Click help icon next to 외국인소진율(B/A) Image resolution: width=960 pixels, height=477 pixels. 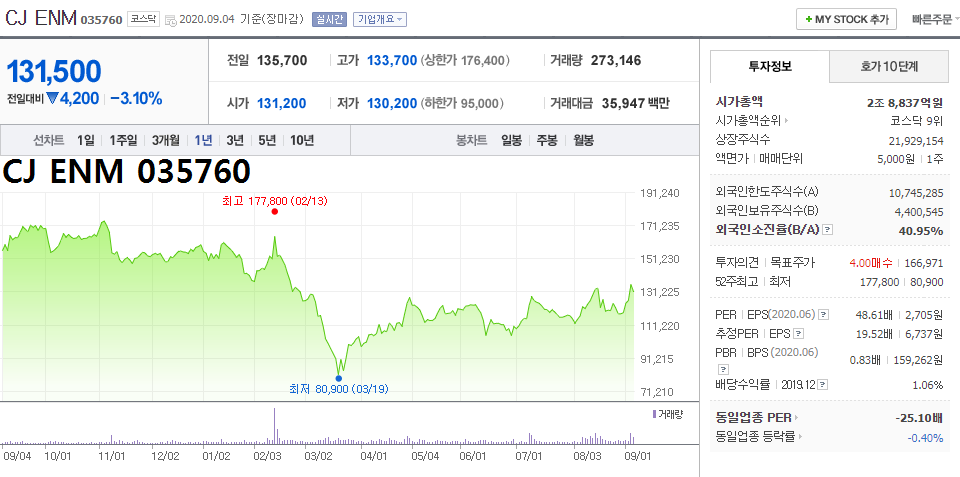click(x=828, y=230)
